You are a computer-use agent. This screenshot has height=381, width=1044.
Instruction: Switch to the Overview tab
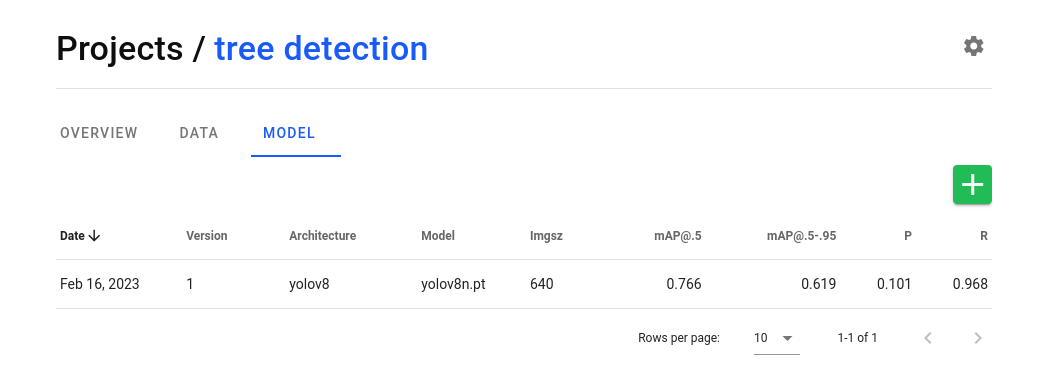click(99, 133)
